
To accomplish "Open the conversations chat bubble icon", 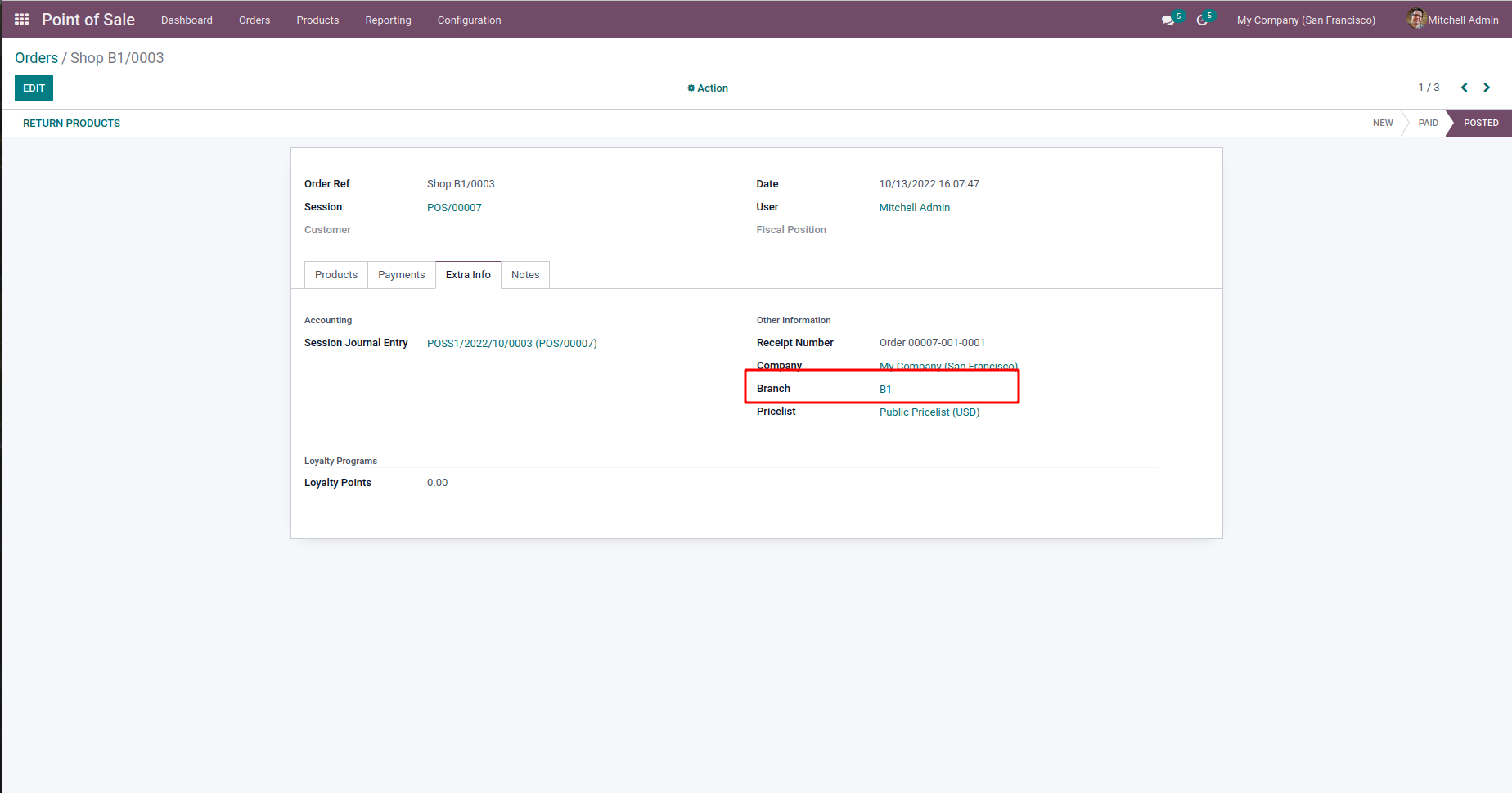I will pyautogui.click(x=1168, y=20).
